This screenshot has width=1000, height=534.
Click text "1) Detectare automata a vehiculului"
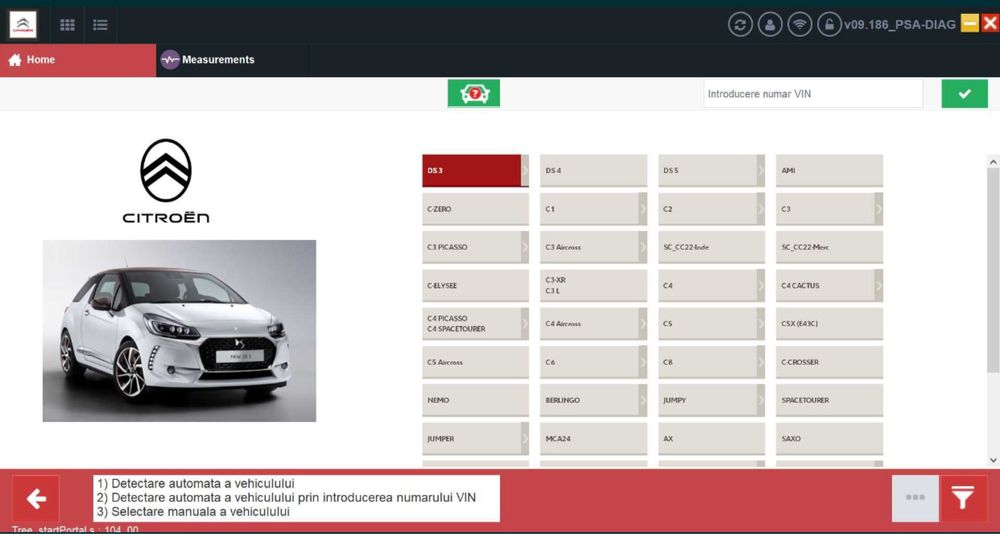pos(196,484)
